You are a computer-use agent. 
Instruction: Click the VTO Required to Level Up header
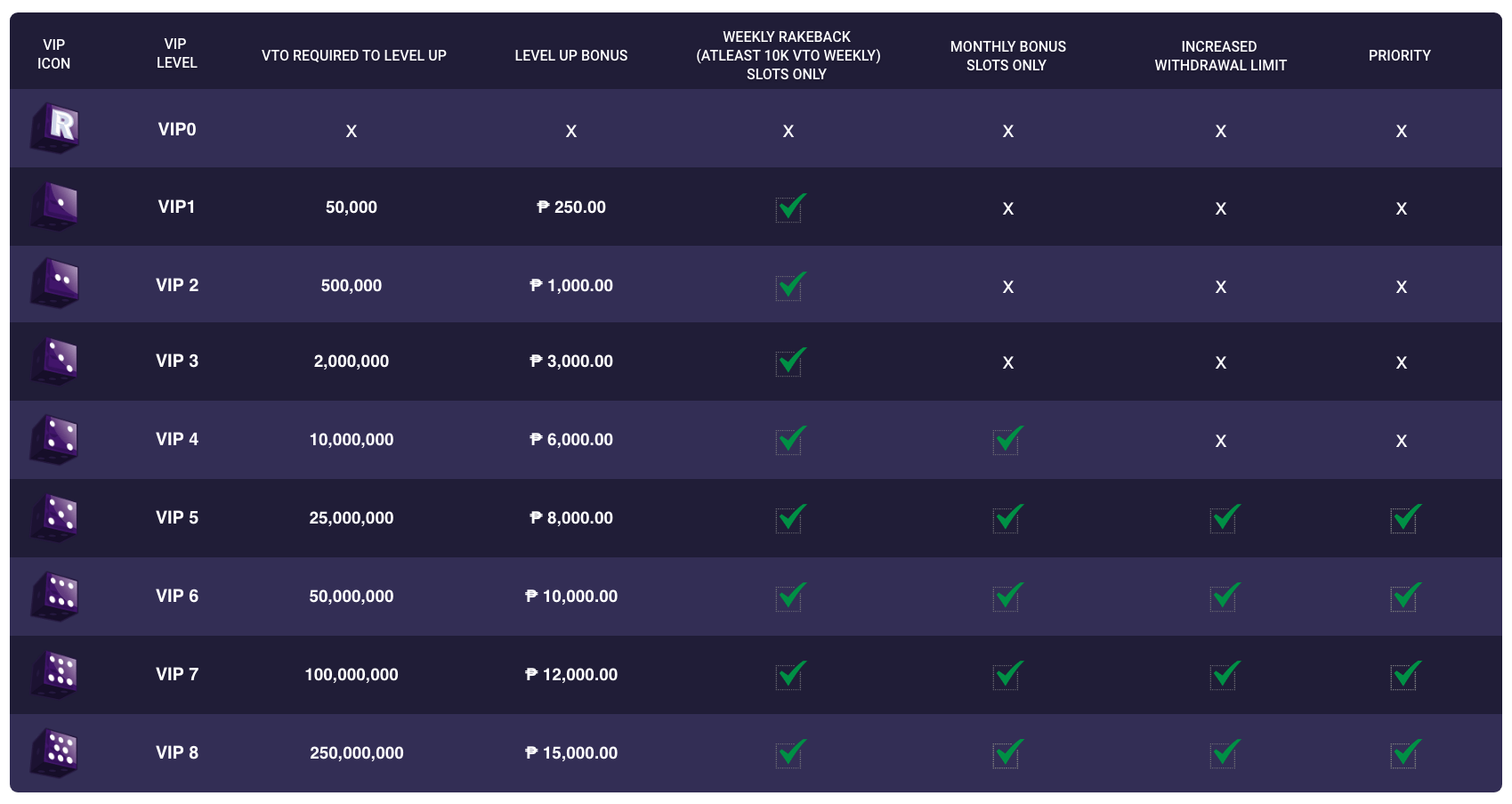point(353,55)
